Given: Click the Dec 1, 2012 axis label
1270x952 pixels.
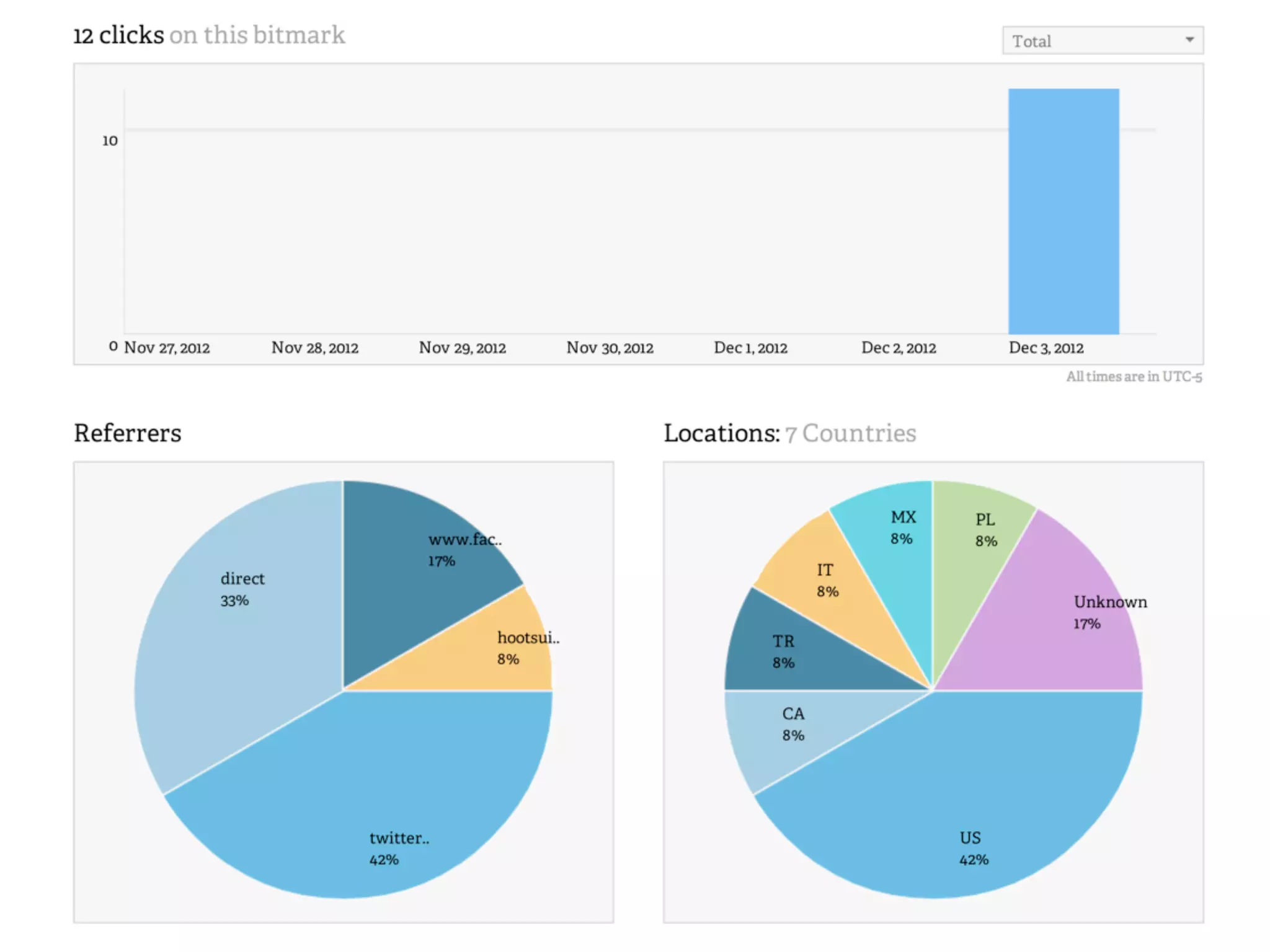Looking at the screenshot, I should tap(750, 348).
